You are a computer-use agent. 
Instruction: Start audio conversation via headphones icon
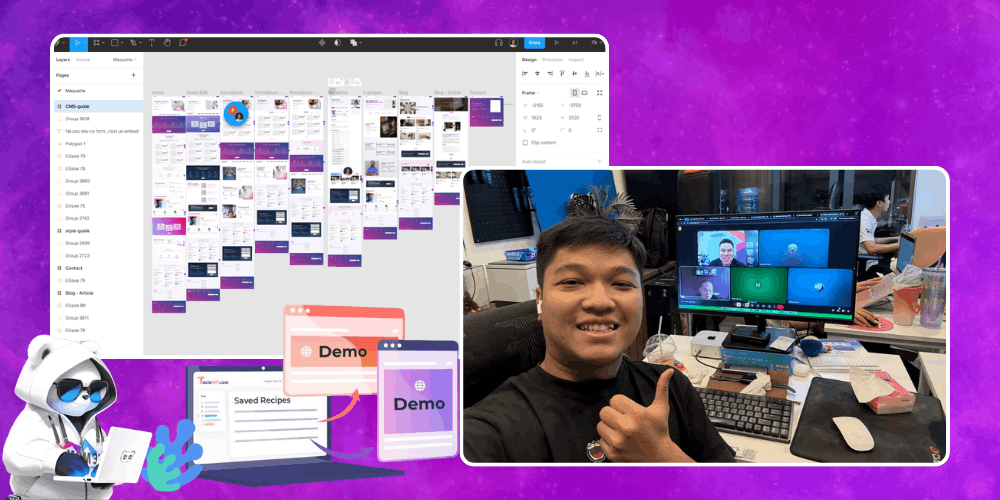click(498, 43)
